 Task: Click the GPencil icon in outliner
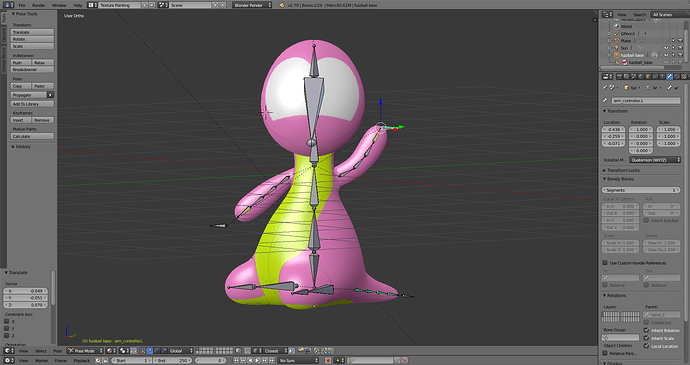click(x=617, y=33)
